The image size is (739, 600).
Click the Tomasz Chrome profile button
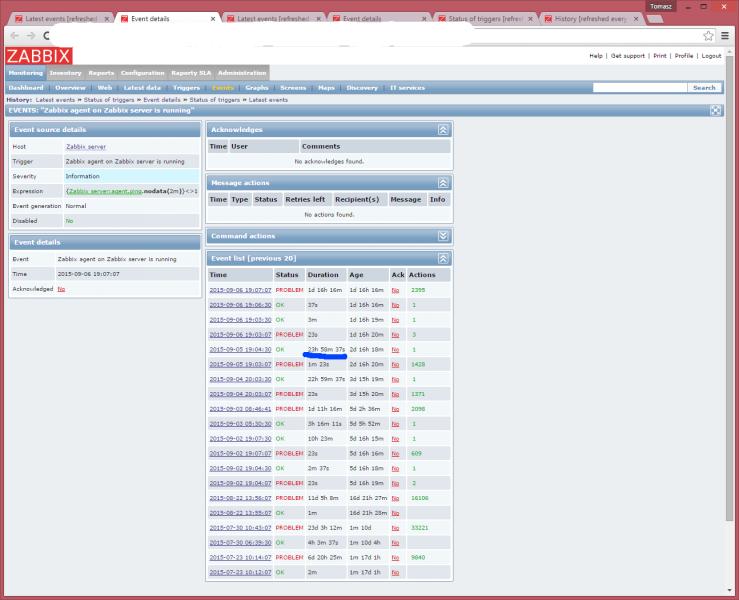(660, 6)
